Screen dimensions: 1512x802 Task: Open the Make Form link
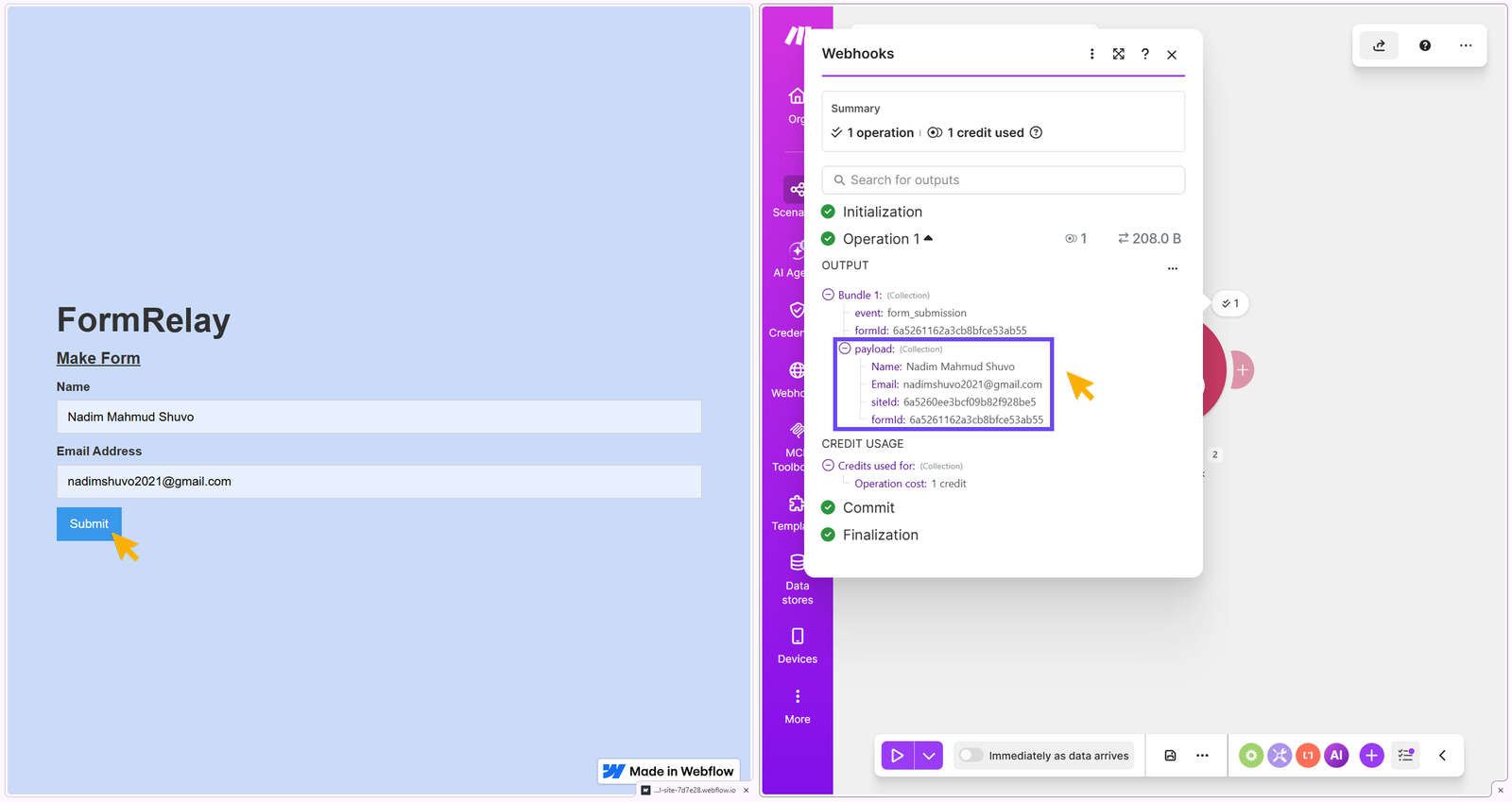pyautogui.click(x=98, y=358)
